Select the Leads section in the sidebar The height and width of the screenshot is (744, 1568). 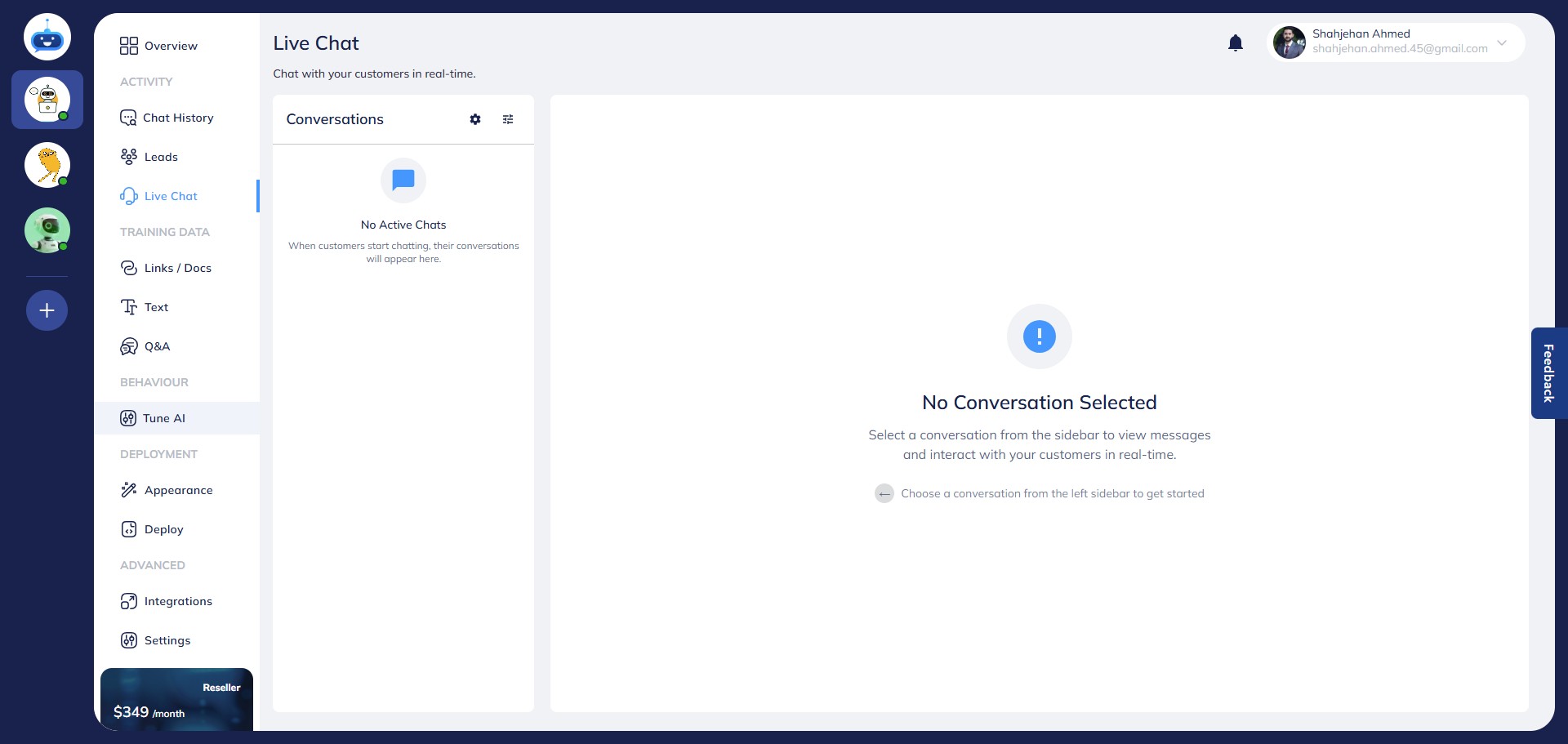click(161, 156)
